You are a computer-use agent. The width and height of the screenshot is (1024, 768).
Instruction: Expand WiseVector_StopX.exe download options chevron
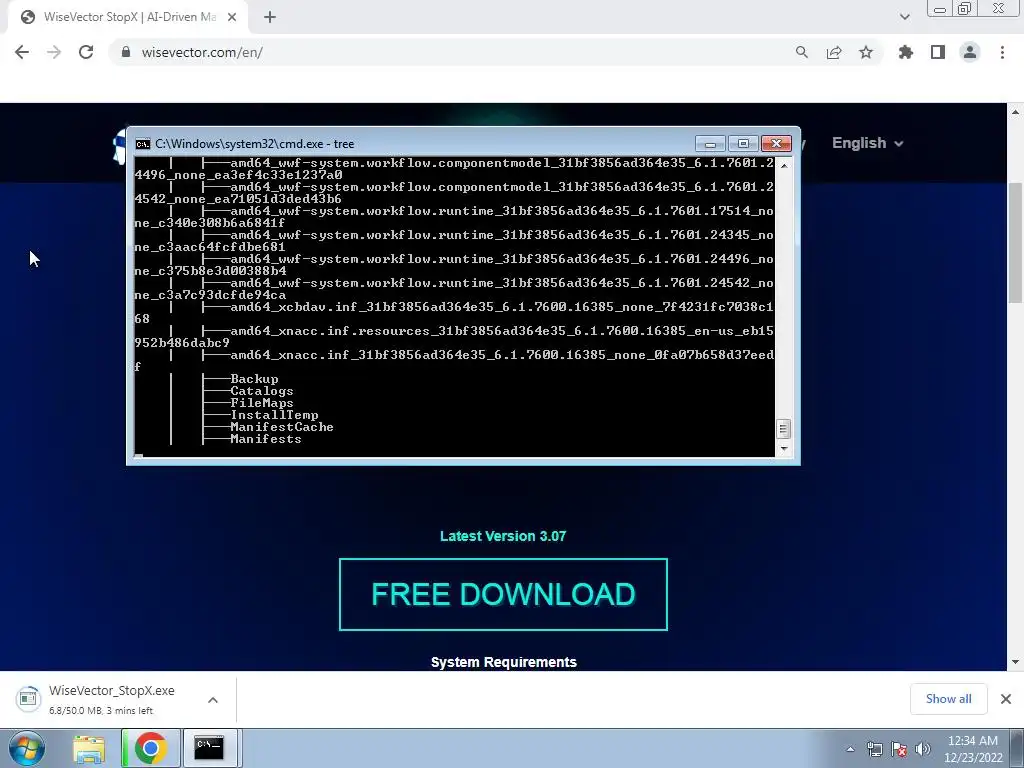pos(213,699)
